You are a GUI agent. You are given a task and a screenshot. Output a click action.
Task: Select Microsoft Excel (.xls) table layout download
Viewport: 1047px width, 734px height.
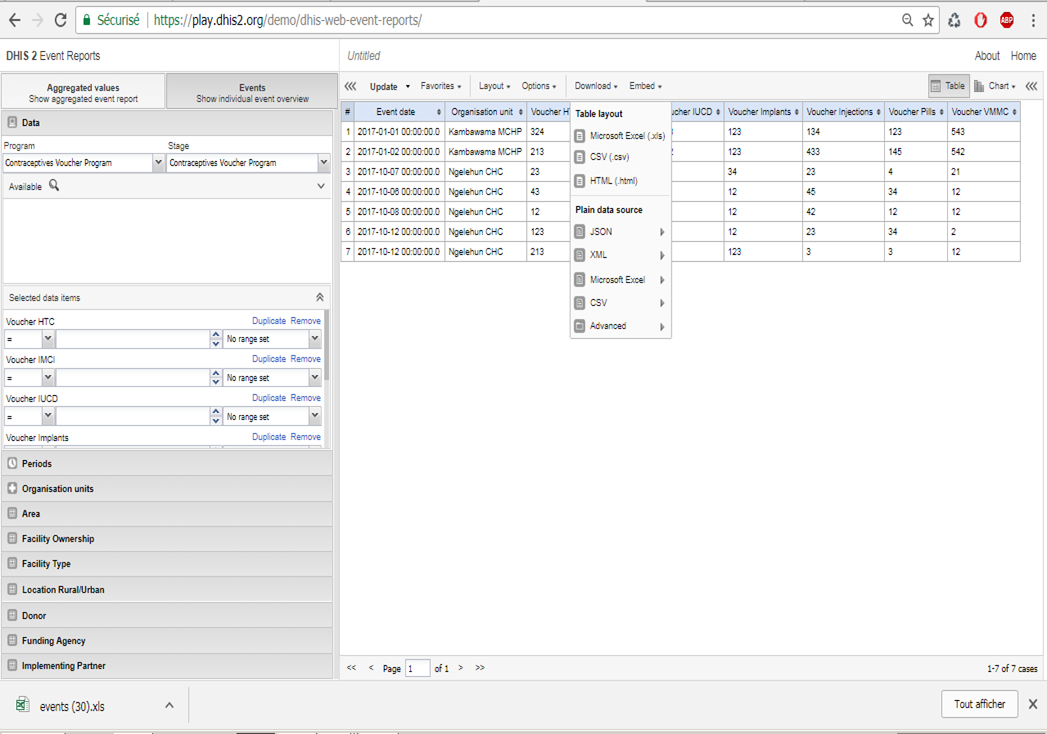(626, 136)
